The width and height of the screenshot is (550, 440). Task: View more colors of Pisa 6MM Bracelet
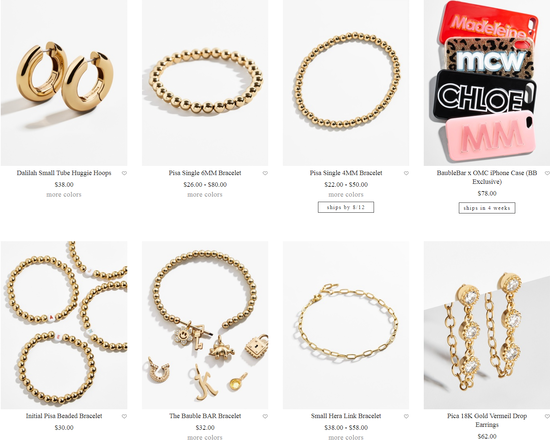coord(205,194)
